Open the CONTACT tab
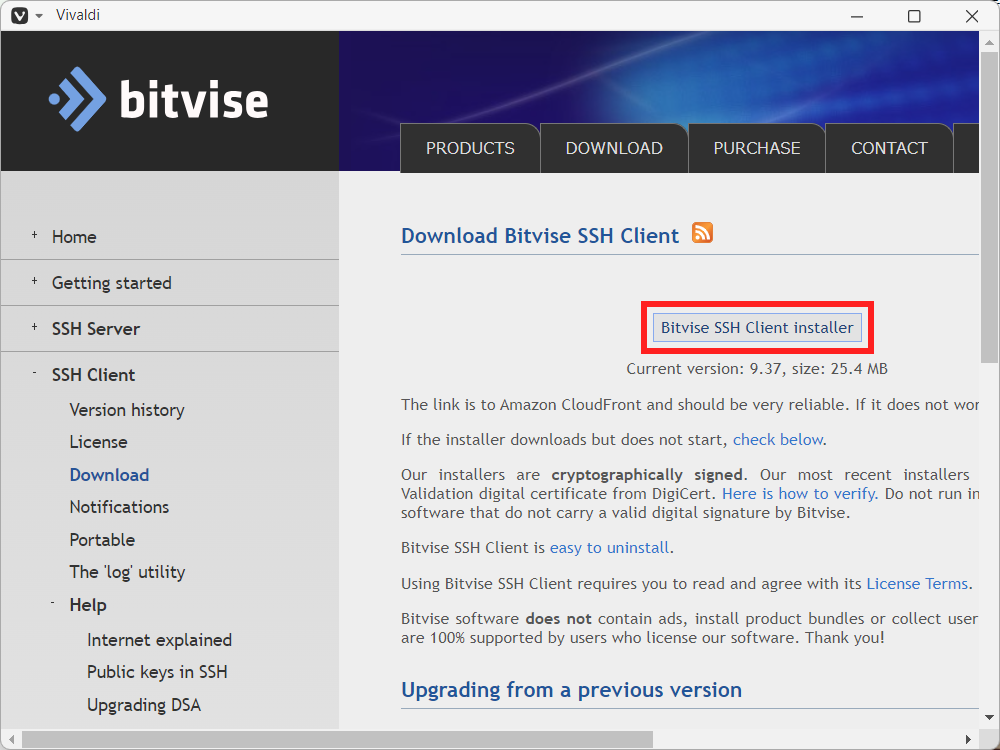Screen dimensions: 1000x750 coord(889,148)
